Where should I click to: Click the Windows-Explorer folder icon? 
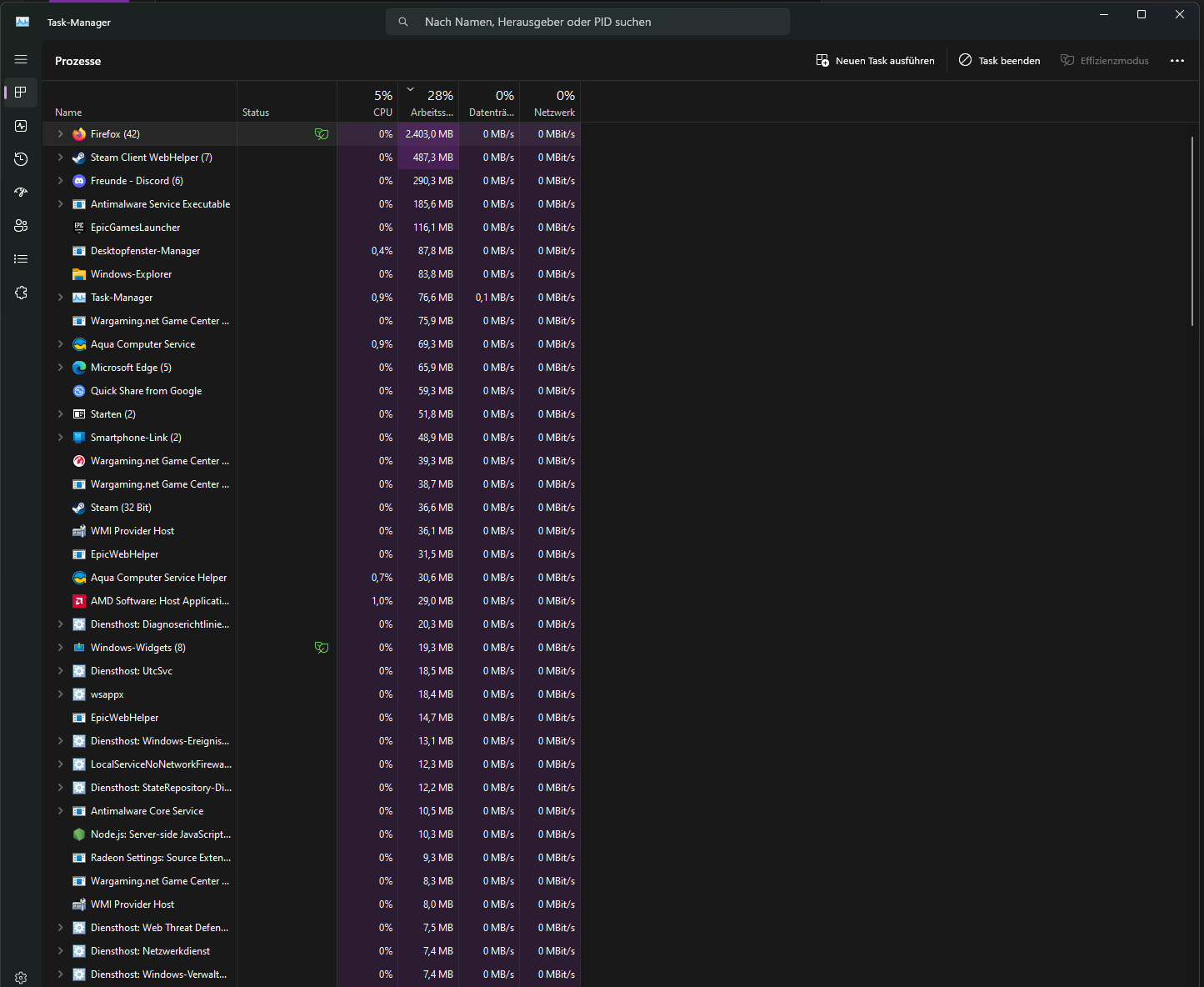79,274
